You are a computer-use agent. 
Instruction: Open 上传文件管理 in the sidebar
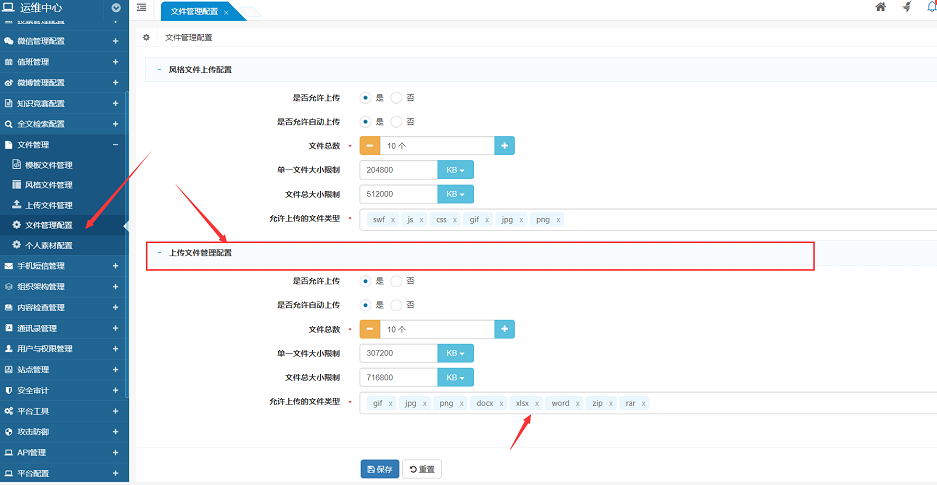click(x=49, y=205)
